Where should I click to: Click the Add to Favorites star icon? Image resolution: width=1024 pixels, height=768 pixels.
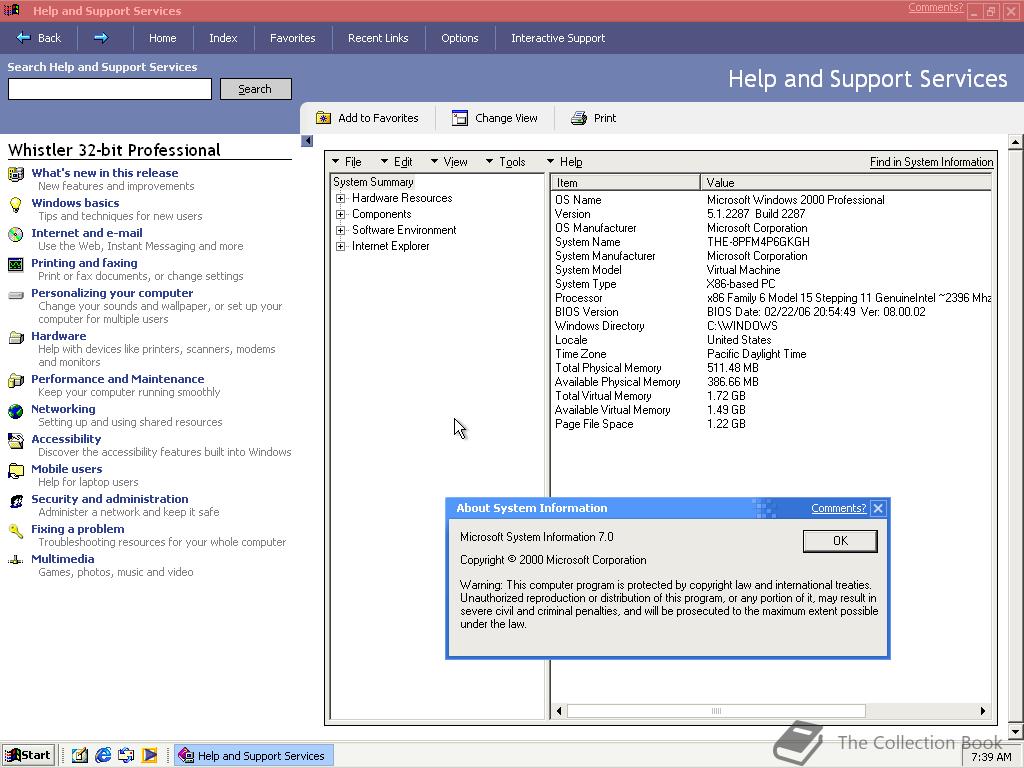tap(323, 118)
